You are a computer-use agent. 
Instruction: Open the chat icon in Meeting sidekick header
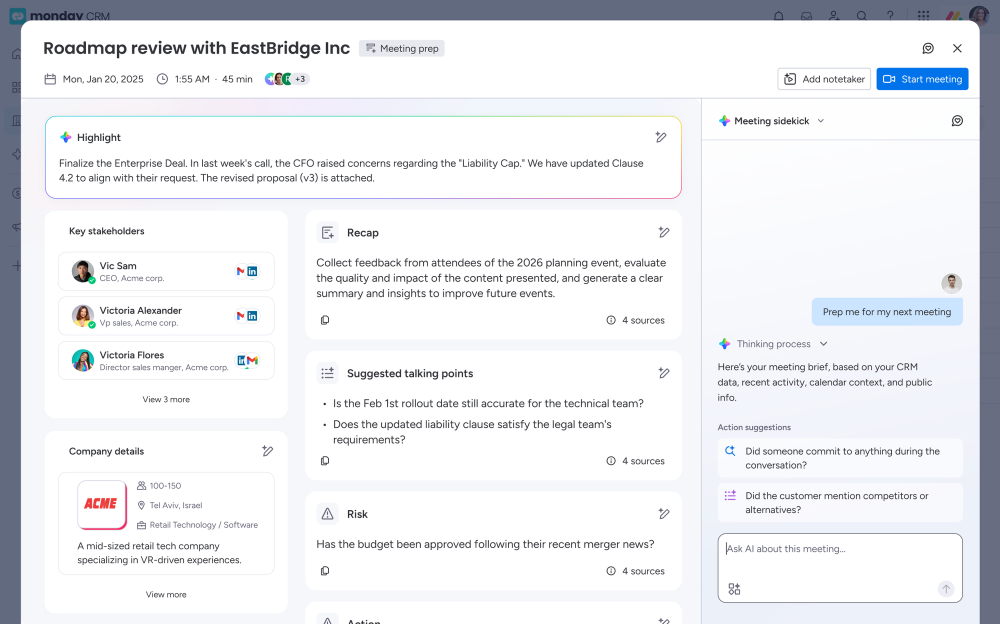[x=957, y=121]
